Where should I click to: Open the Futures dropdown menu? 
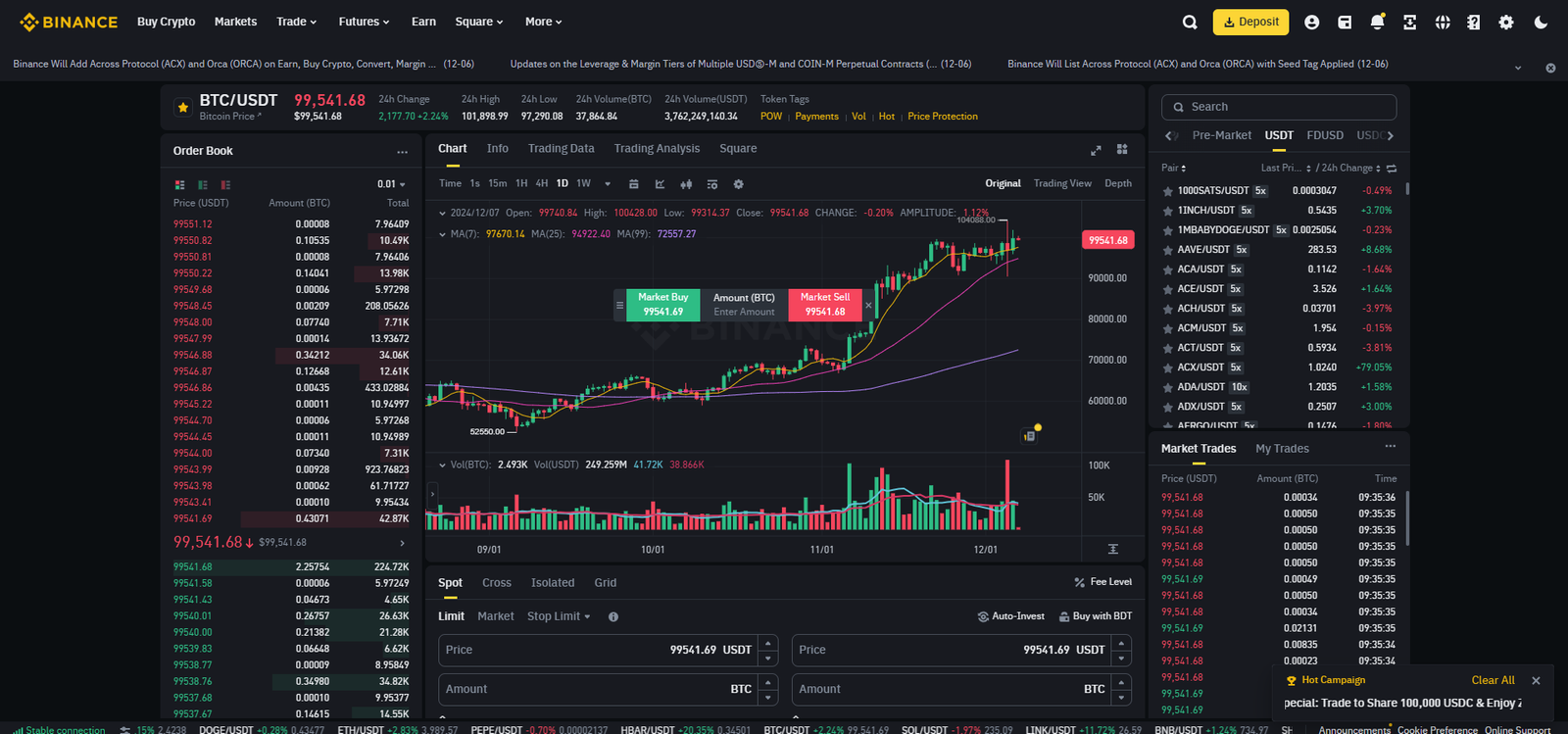[364, 22]
